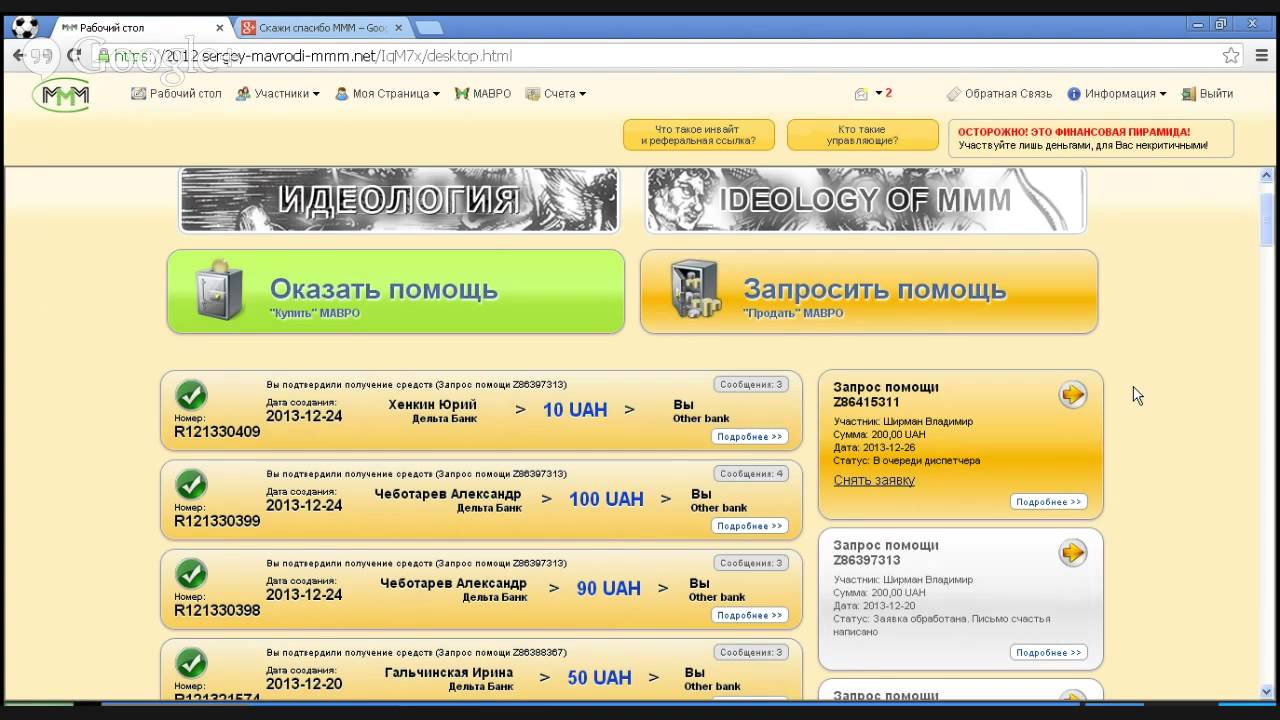This screenshot has height=720, width=1280.
Task: Click 'Кто такие управляющие?' button
Action: click(x=862, y=135)
